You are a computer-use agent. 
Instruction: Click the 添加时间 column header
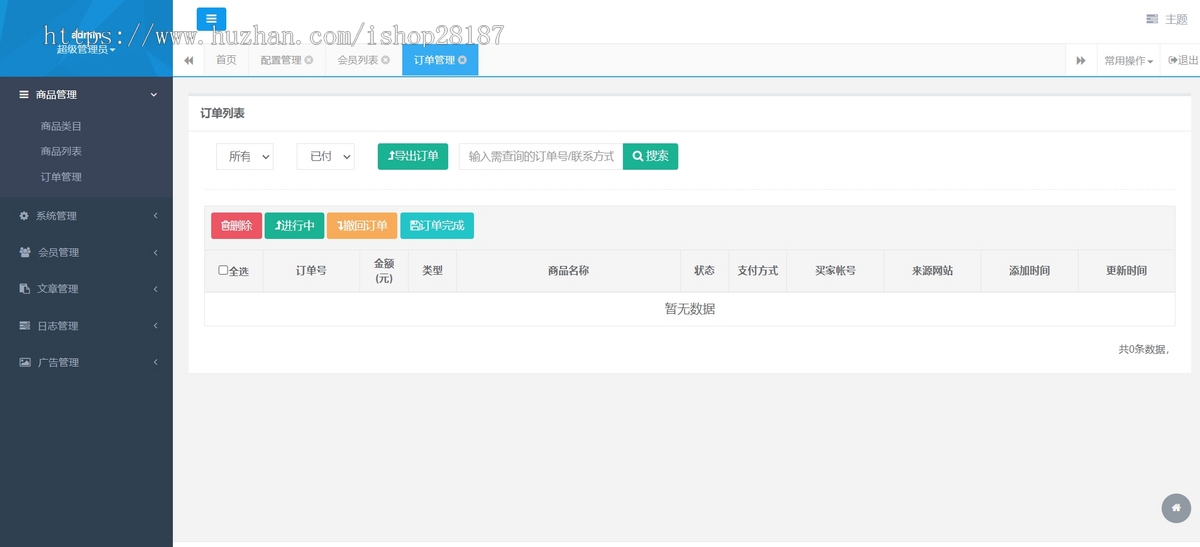click(x=1029, y=271)
